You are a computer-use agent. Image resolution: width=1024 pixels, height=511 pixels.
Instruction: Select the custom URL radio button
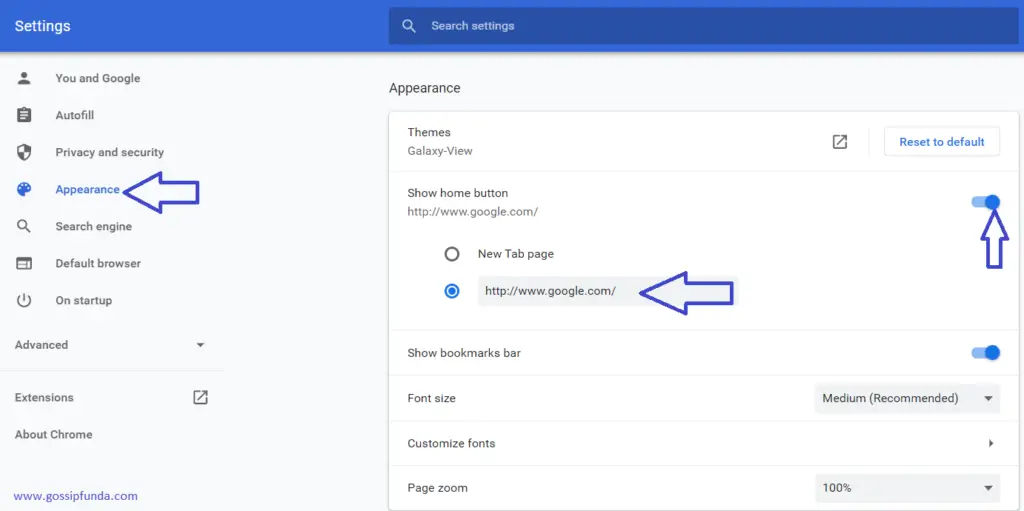(452, 291)
